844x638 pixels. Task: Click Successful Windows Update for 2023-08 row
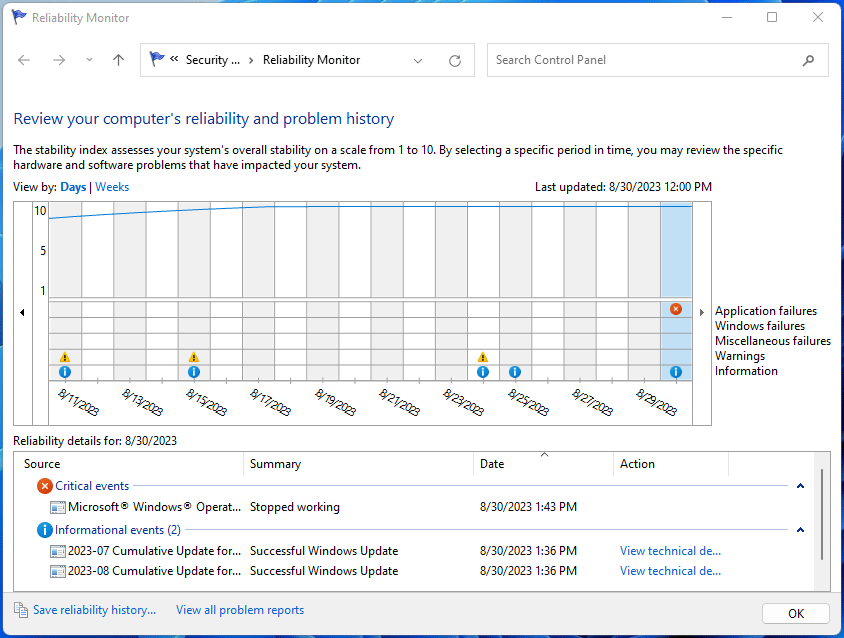click(324, 571)
